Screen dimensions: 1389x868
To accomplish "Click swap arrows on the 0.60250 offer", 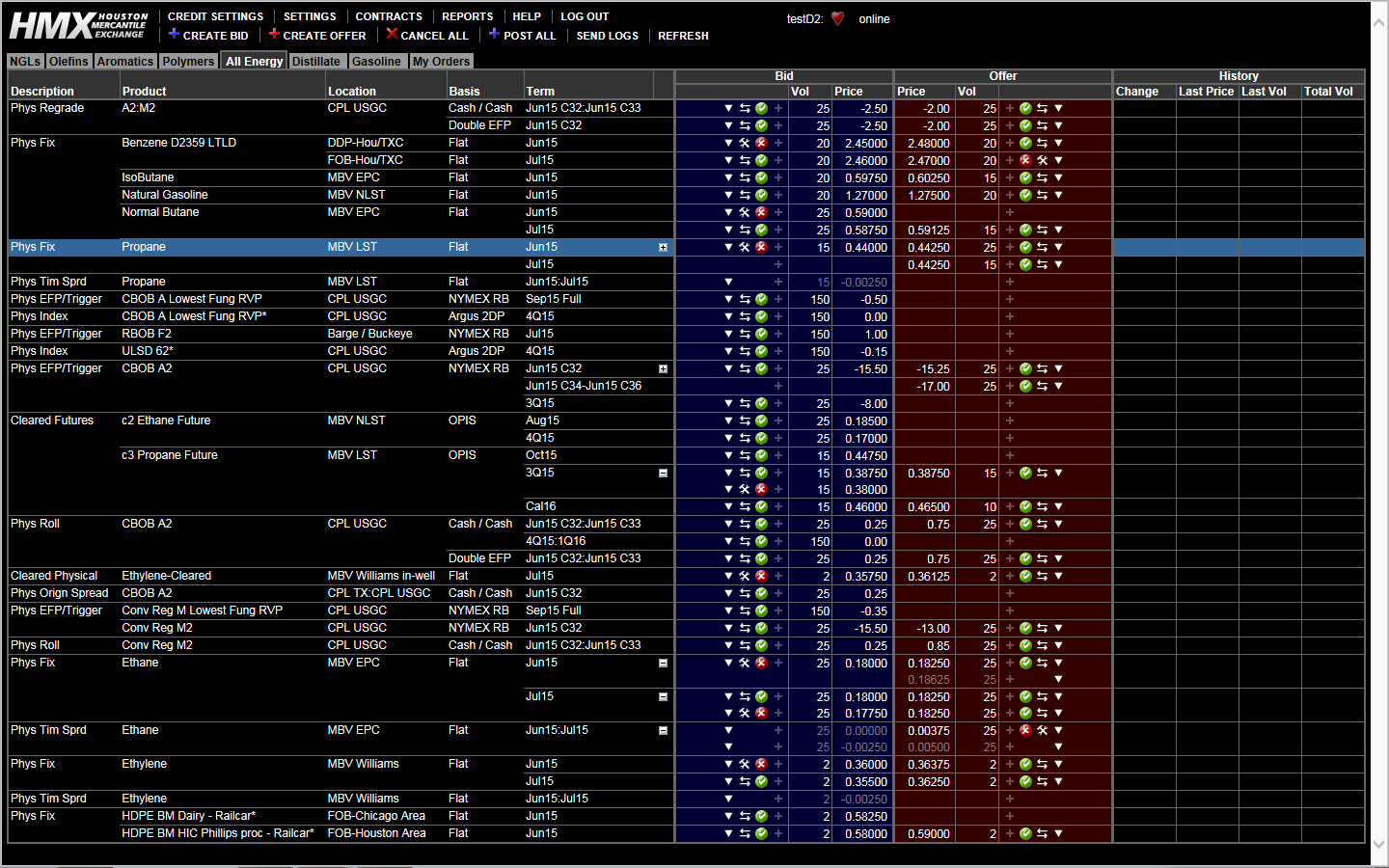I will click(x=1042, y=177).
